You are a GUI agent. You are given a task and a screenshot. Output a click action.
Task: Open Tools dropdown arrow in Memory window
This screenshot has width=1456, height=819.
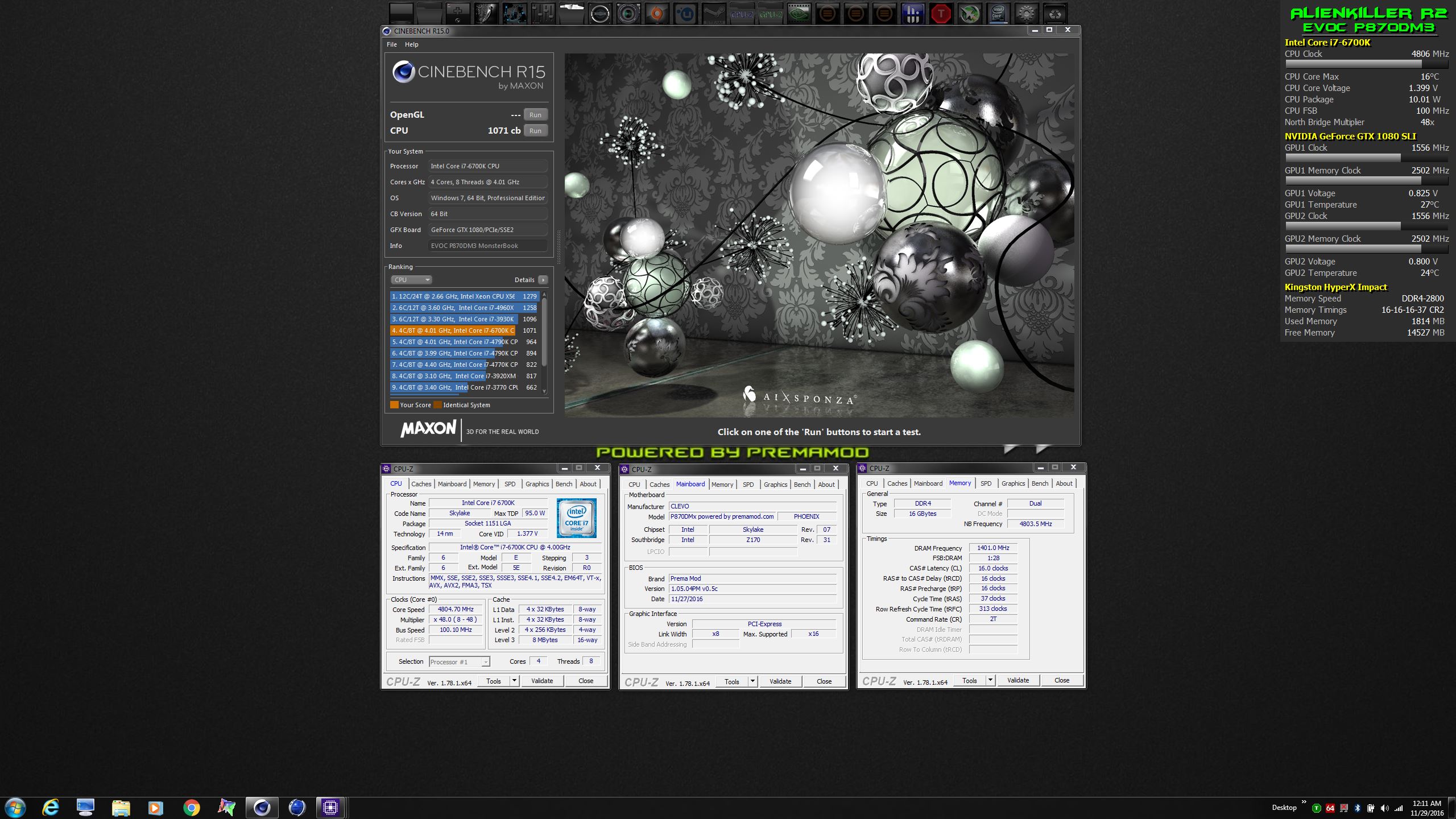pos(990,680)
